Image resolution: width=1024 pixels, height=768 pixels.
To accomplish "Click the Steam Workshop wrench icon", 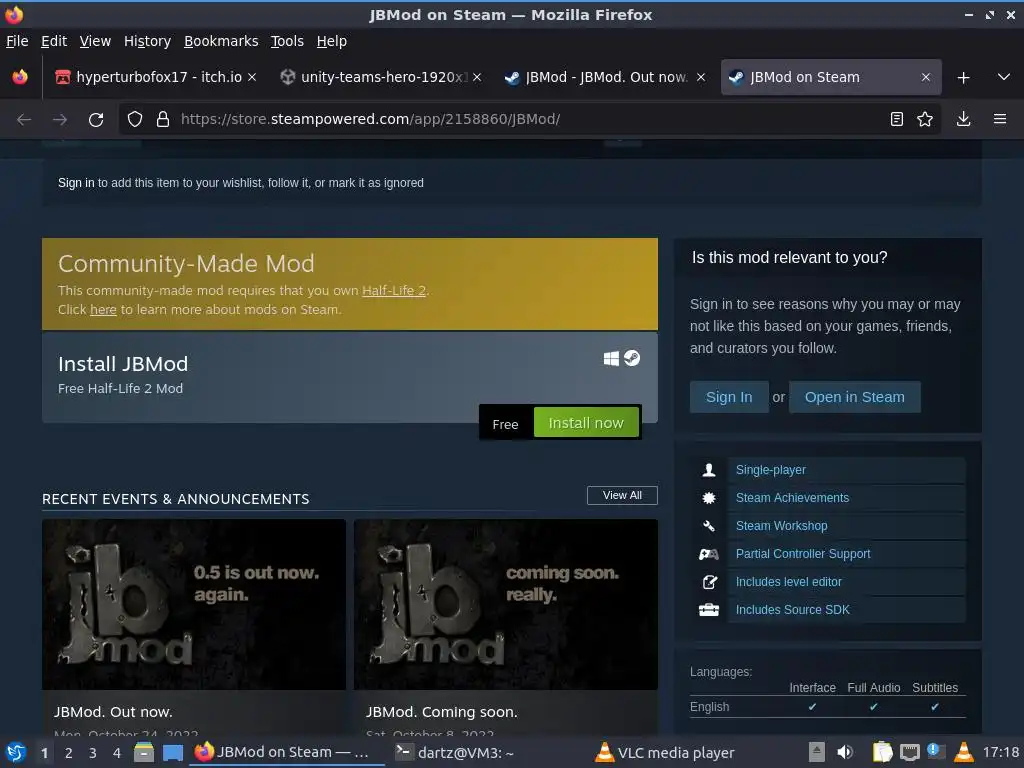I will click(x=709, y=526).
